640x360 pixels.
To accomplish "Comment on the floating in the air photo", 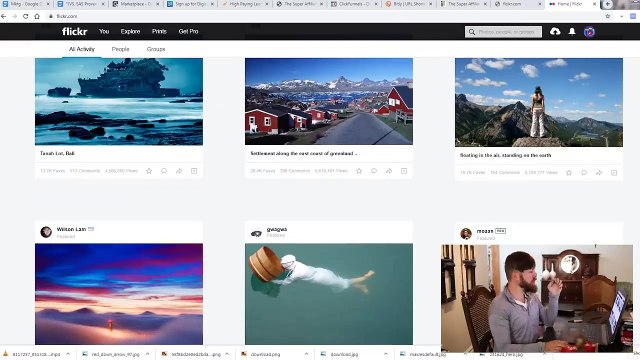I will pyautogui.click(x=584, y=173).
